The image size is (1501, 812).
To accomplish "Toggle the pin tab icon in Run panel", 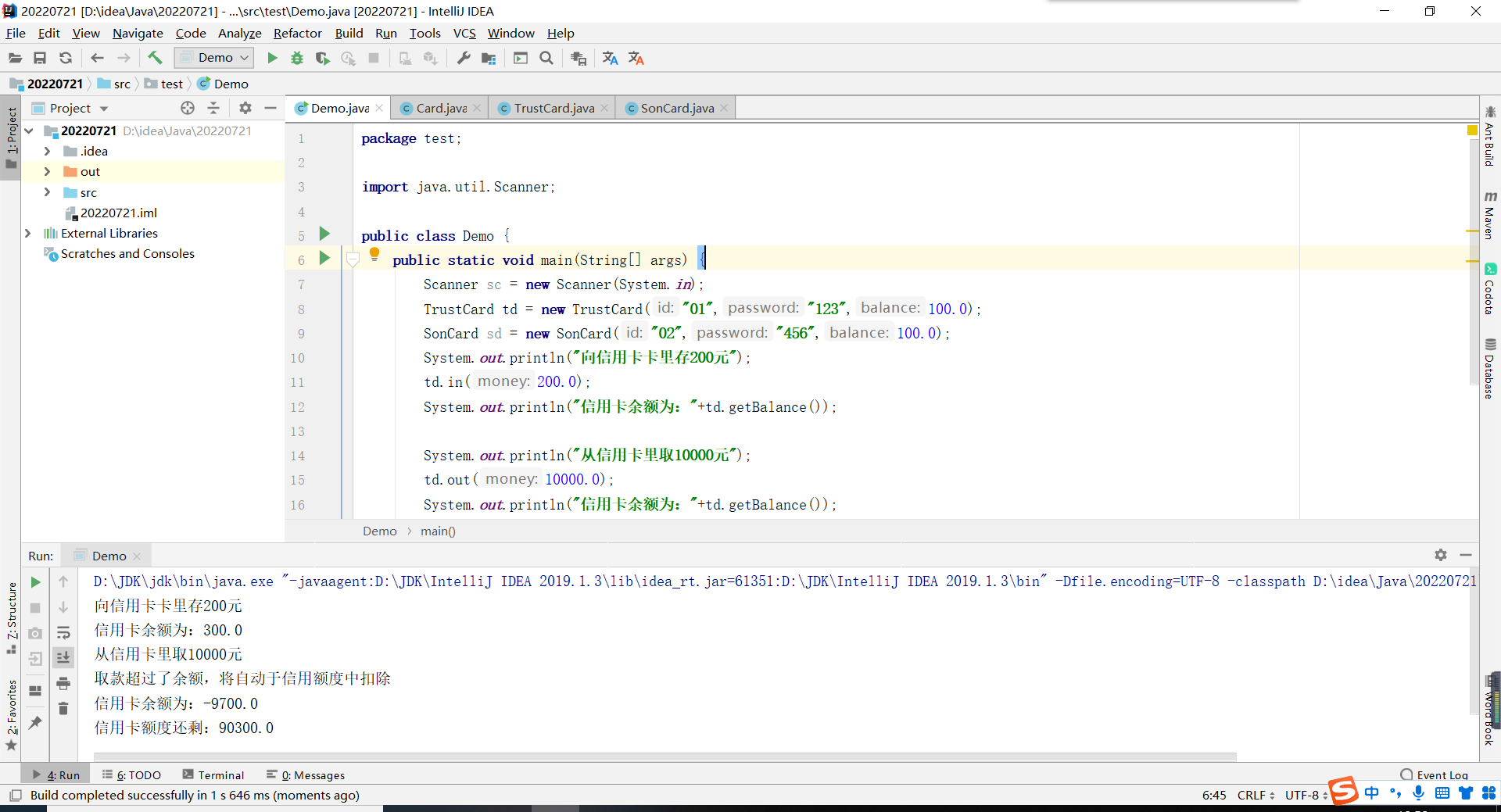I will [35, 723].
